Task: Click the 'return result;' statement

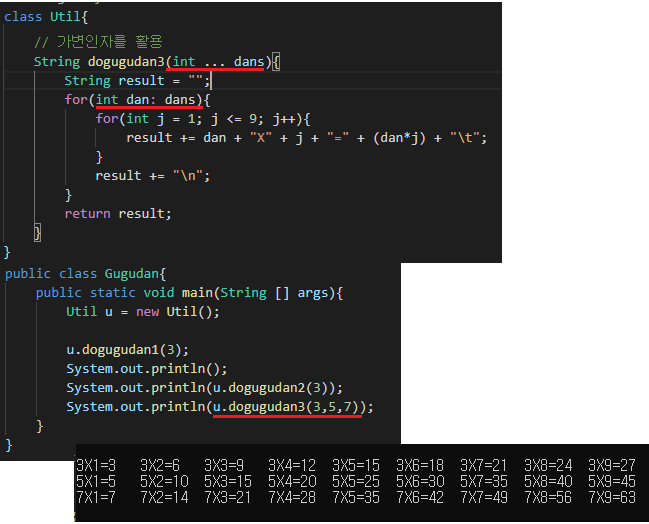Action: [118, 214]
